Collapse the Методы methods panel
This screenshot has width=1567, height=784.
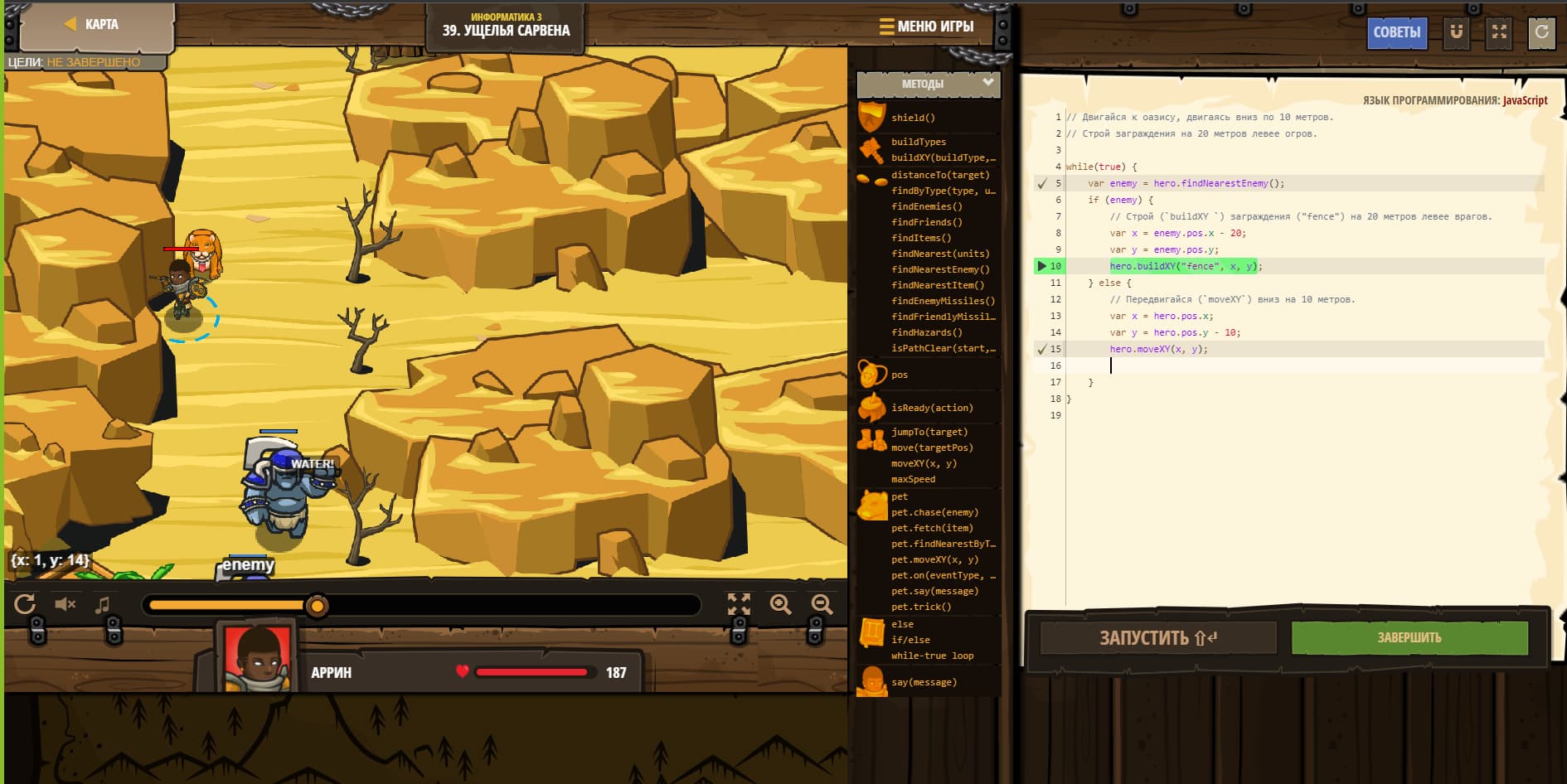[929, 84]
